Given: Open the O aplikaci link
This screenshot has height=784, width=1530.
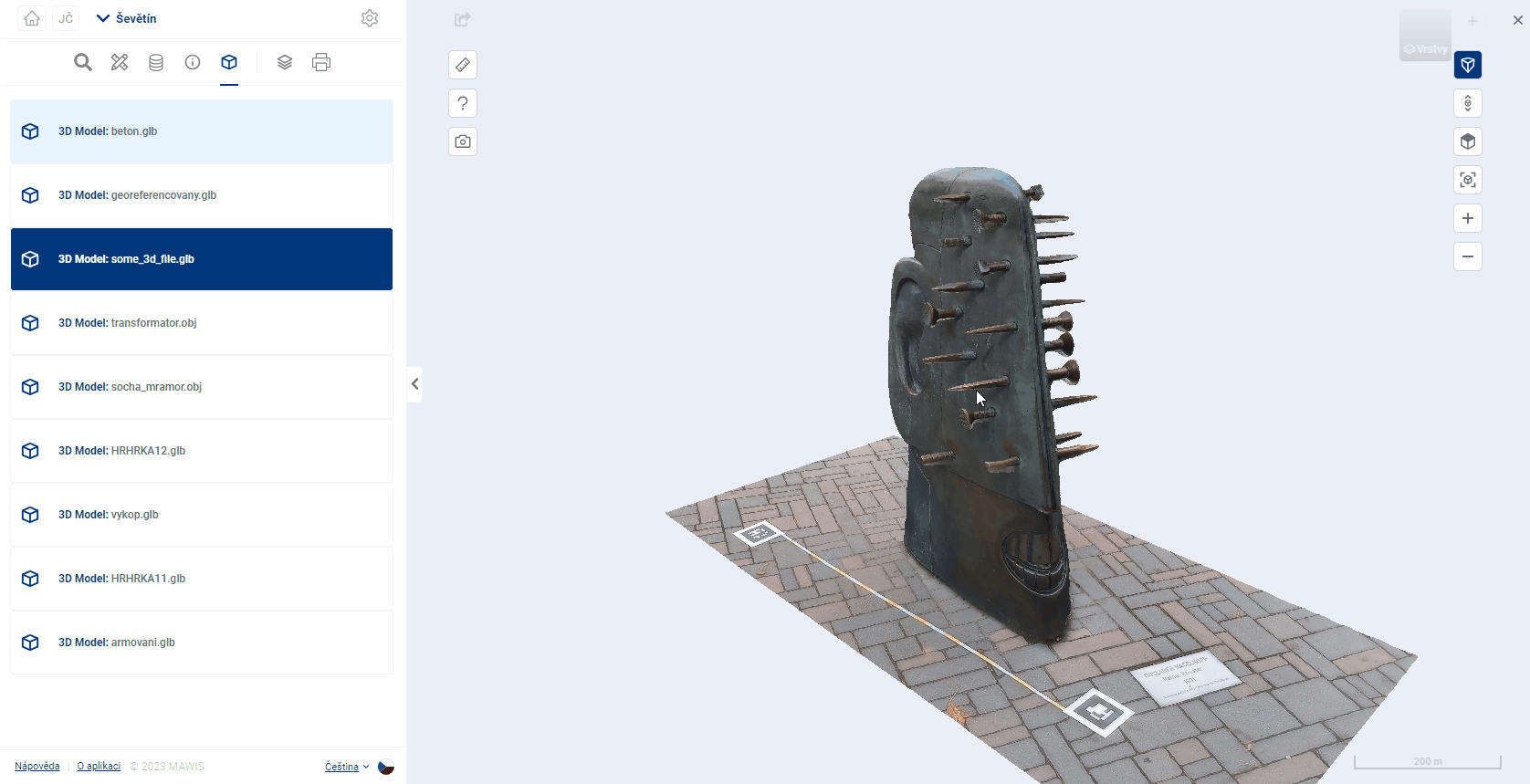Looking at the screenshot, I should click(x=99, y=767).
